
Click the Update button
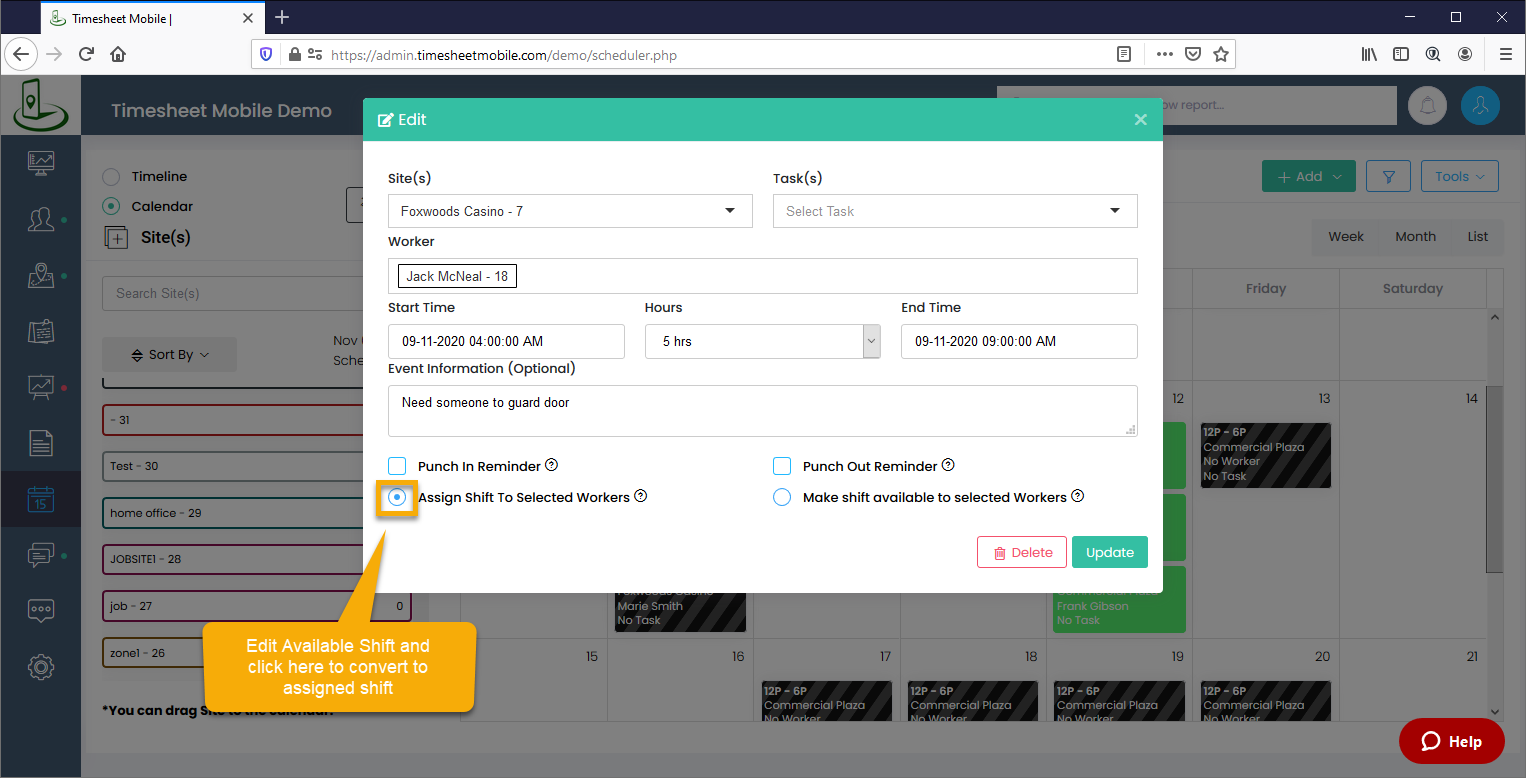[x=1109, y=552]
